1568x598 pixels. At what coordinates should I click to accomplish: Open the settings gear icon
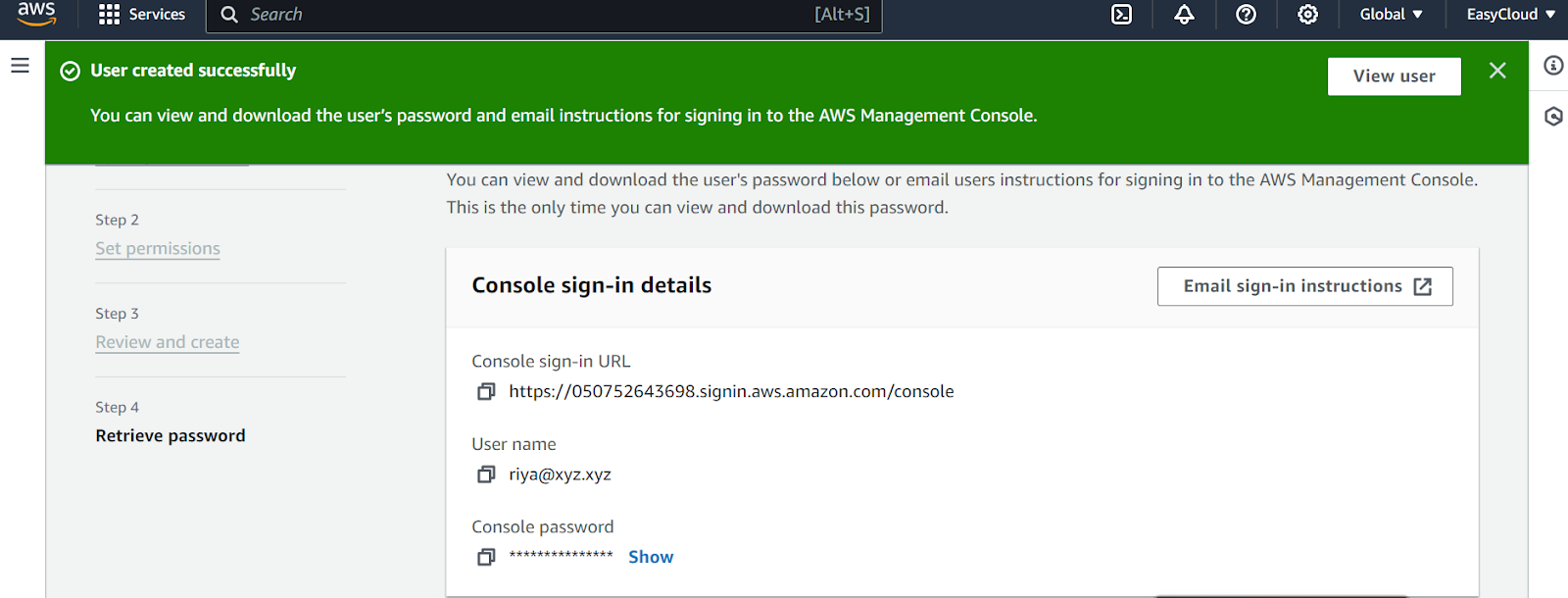[x=1307, y=15]
